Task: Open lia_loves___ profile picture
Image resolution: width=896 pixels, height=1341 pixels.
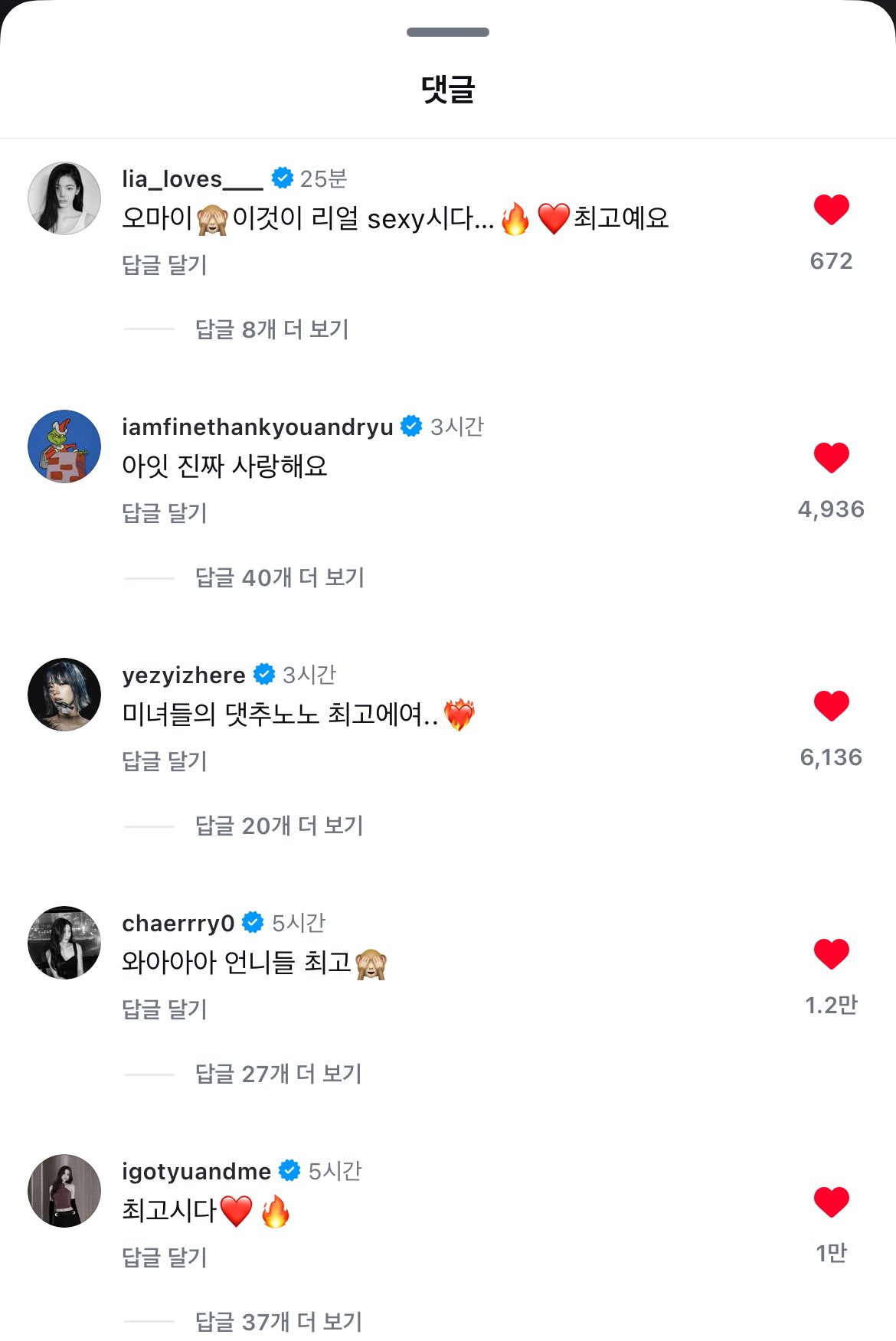Action: [64, 198]
